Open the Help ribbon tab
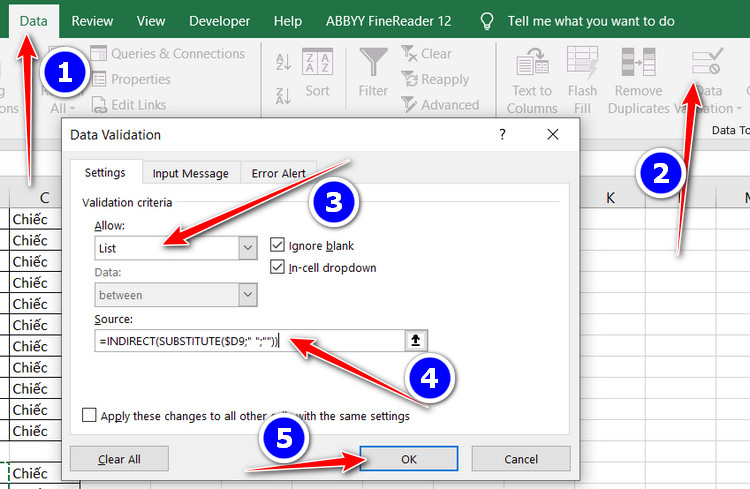Image resolution: width=750 pixels, height=489 pixels. click(x=287, y=21)
